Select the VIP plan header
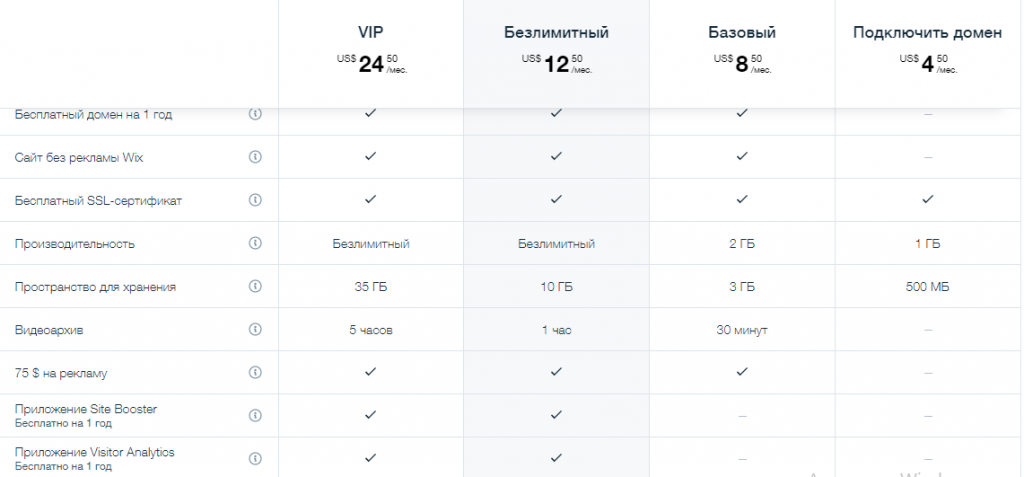1024x477 pixels. click(371, 33)
